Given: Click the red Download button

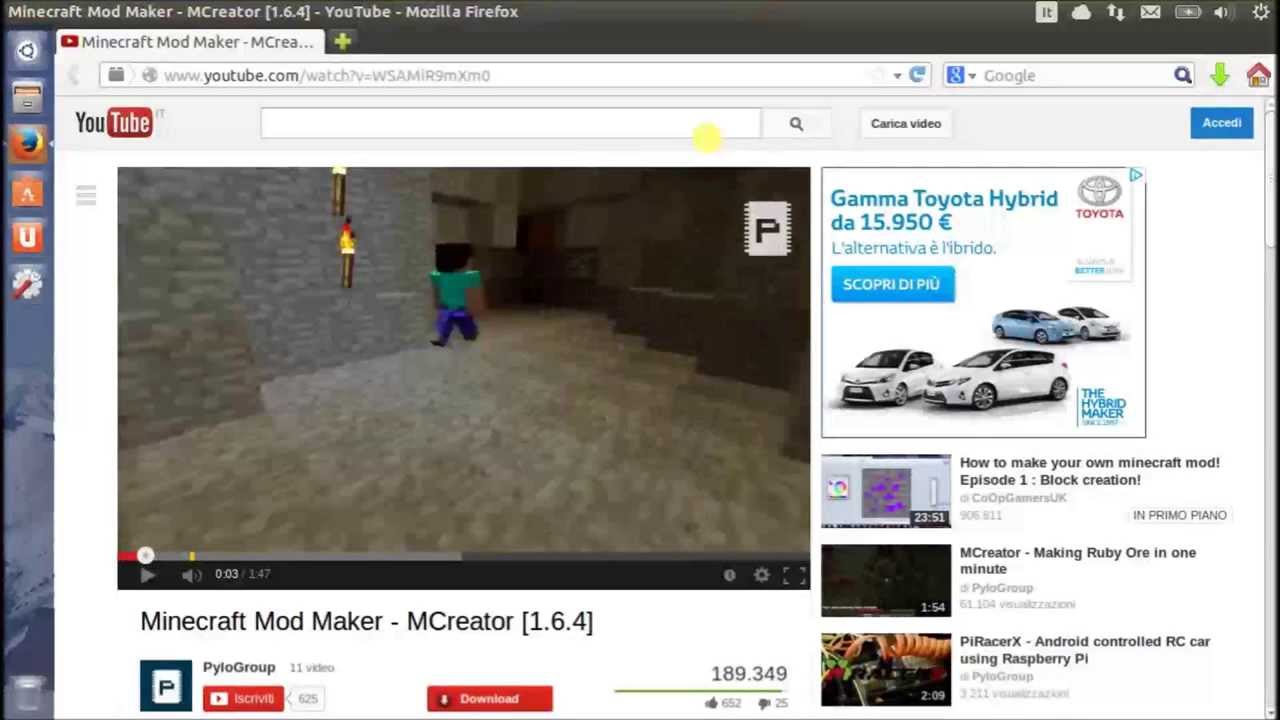Looking at the screenshot, I should click(489, 699).
